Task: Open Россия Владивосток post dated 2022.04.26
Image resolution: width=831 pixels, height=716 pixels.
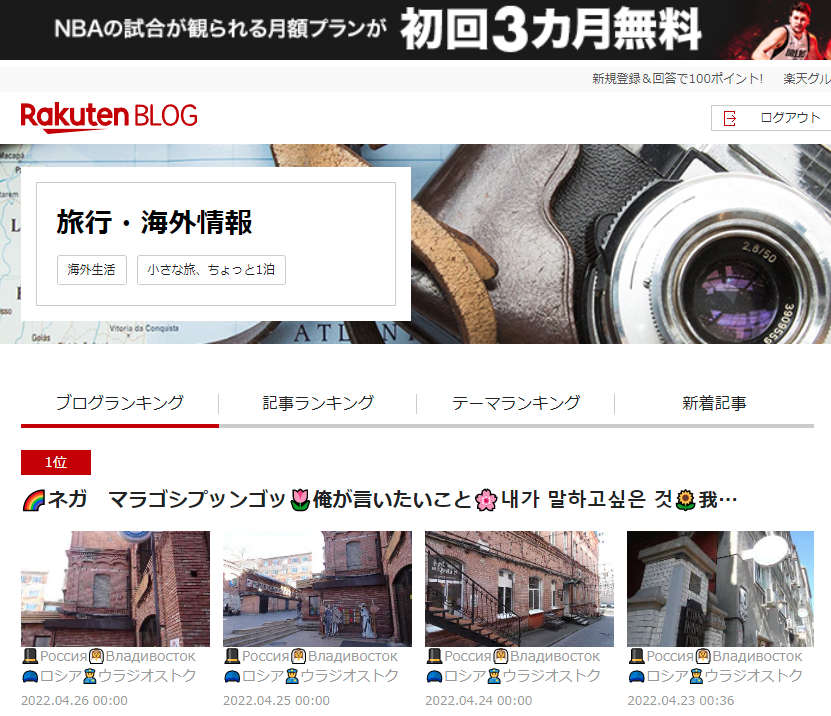Action: [109, 666]
